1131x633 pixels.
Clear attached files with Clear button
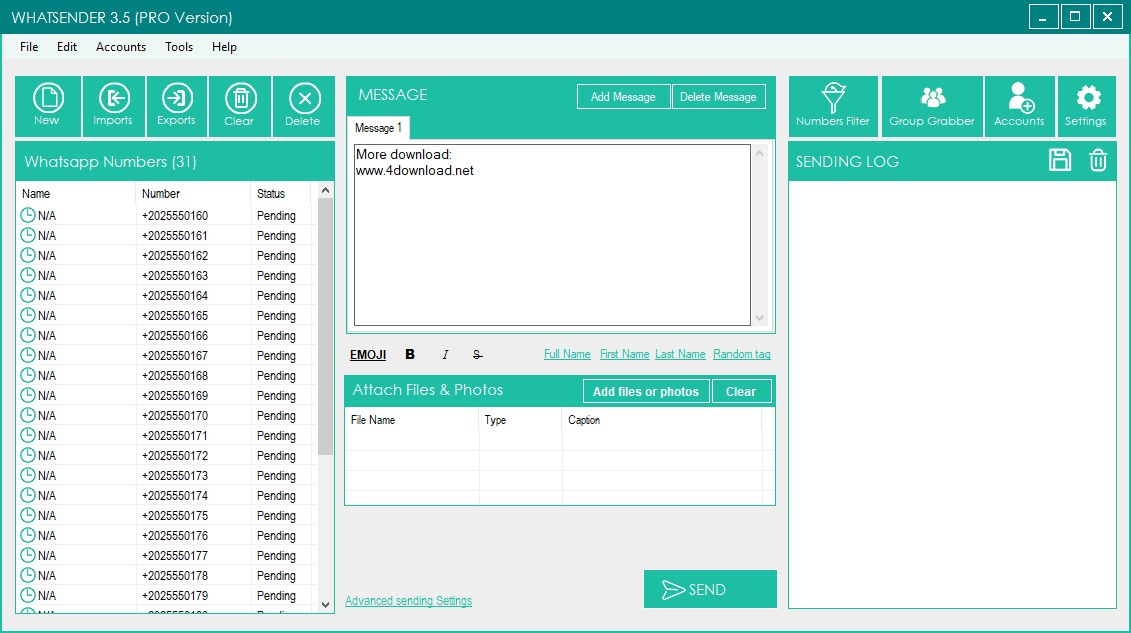pos(741,391)
